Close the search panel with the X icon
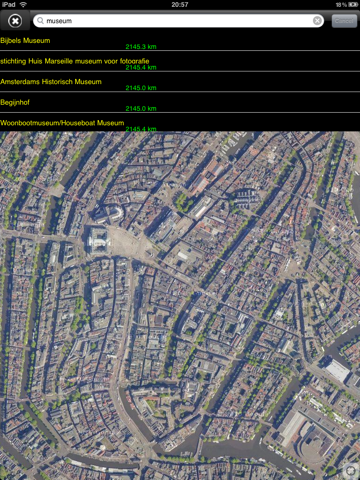 [x=15, y=21]
